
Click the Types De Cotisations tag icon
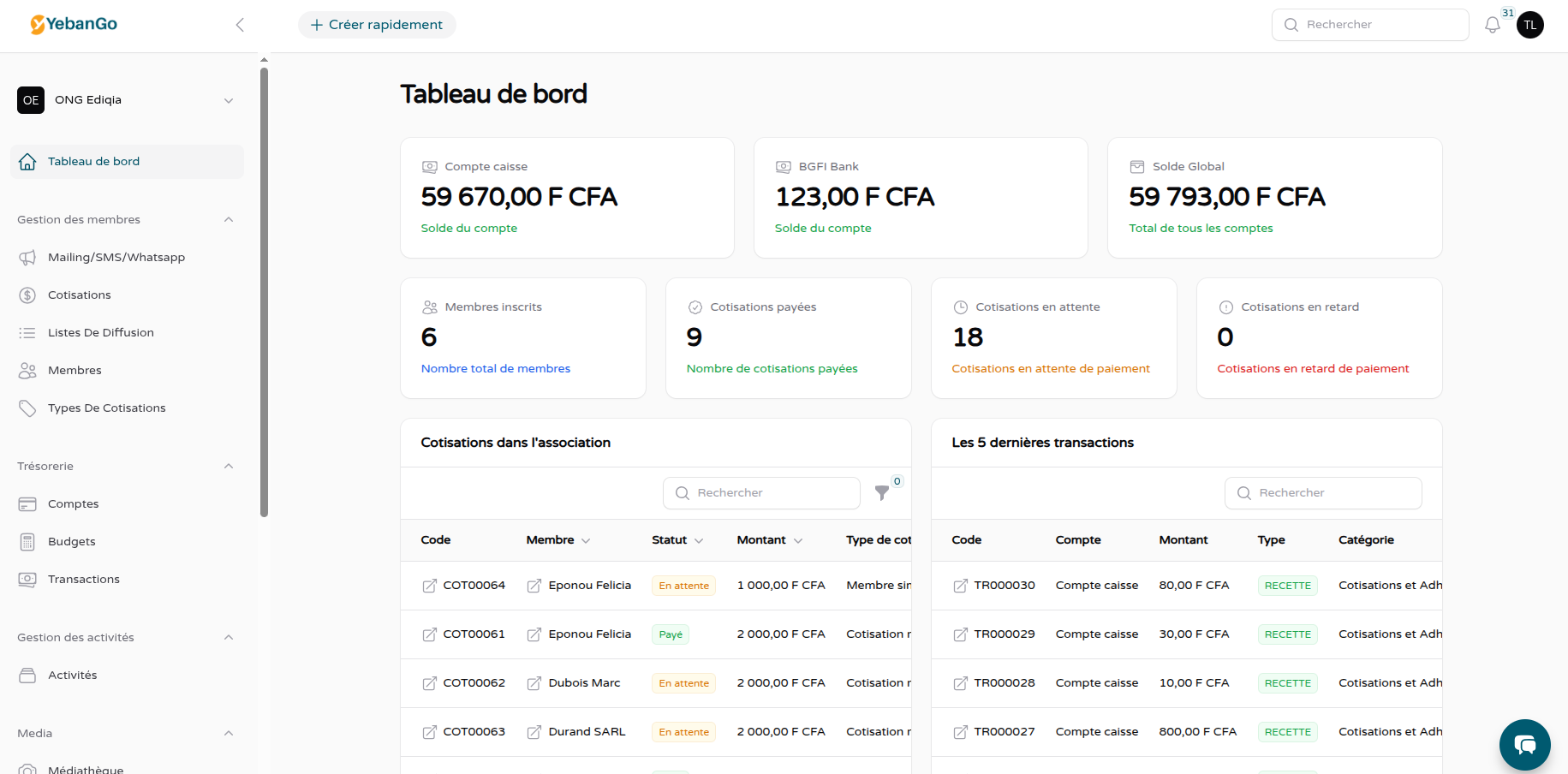(x=28, y=408)
